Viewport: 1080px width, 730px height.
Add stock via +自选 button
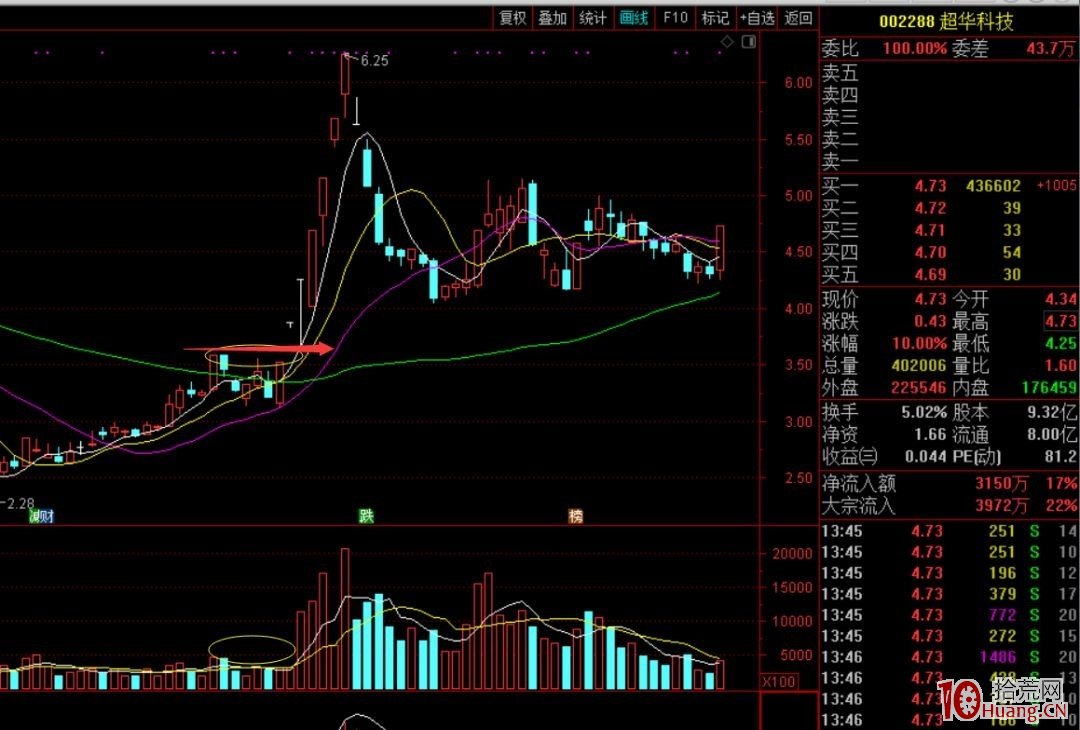(x=757, y=19)
